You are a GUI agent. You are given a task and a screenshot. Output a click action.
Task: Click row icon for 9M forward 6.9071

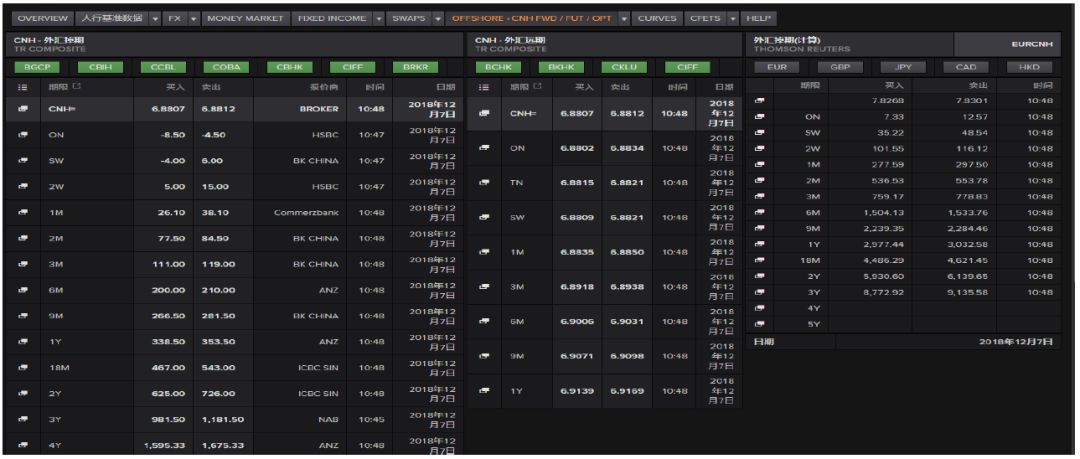coord(484,356)
